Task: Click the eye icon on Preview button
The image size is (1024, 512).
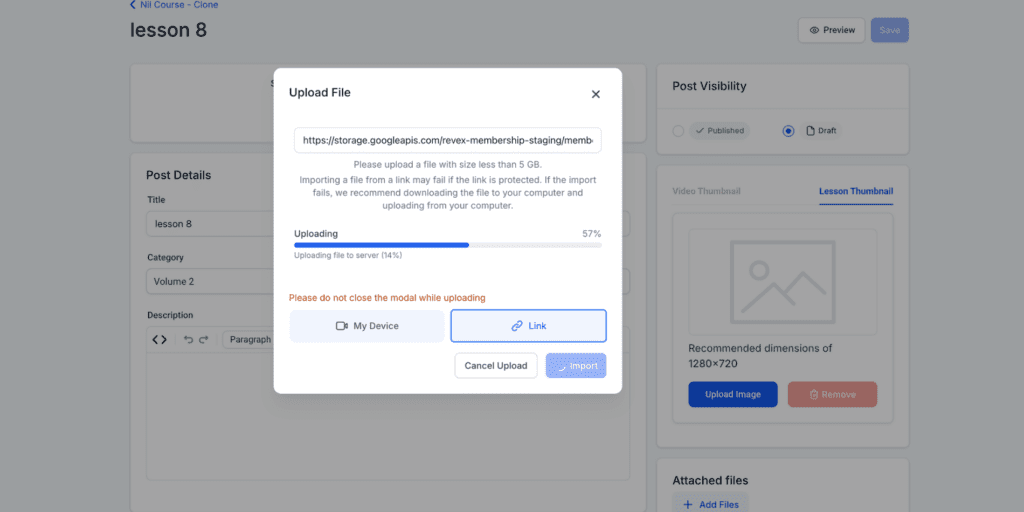Action: coord(814,30)
